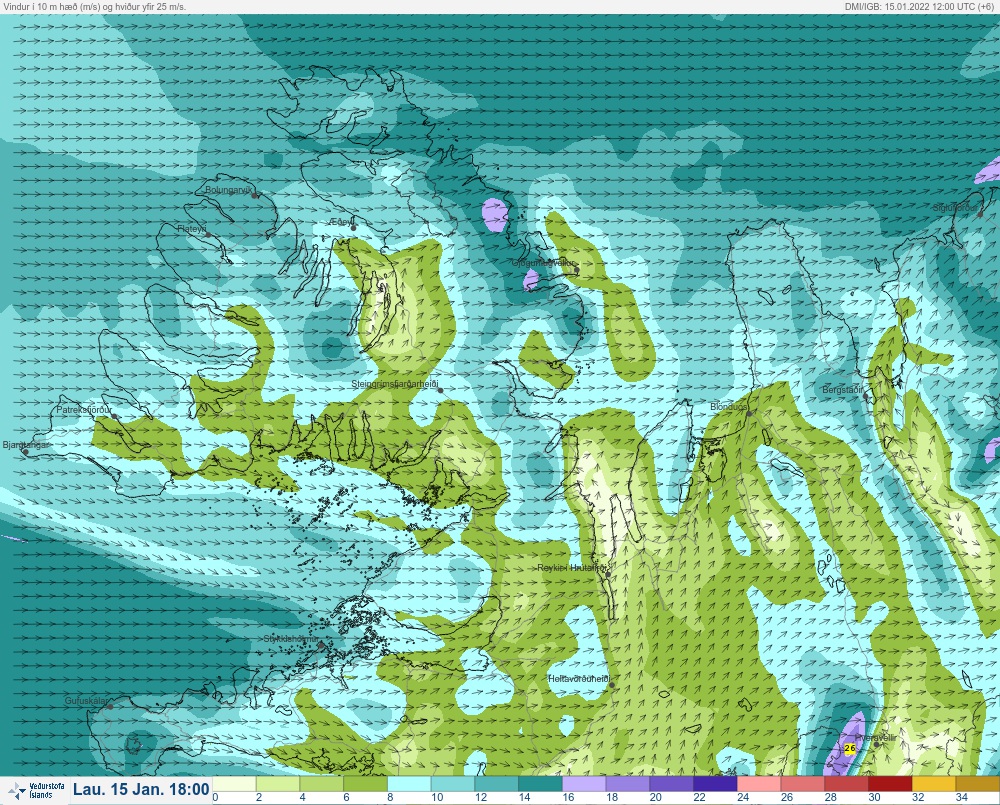Click the Steingrímsfjarðarheiði place name label
The width and height of the screenshot is (1000, 805).
395,385
